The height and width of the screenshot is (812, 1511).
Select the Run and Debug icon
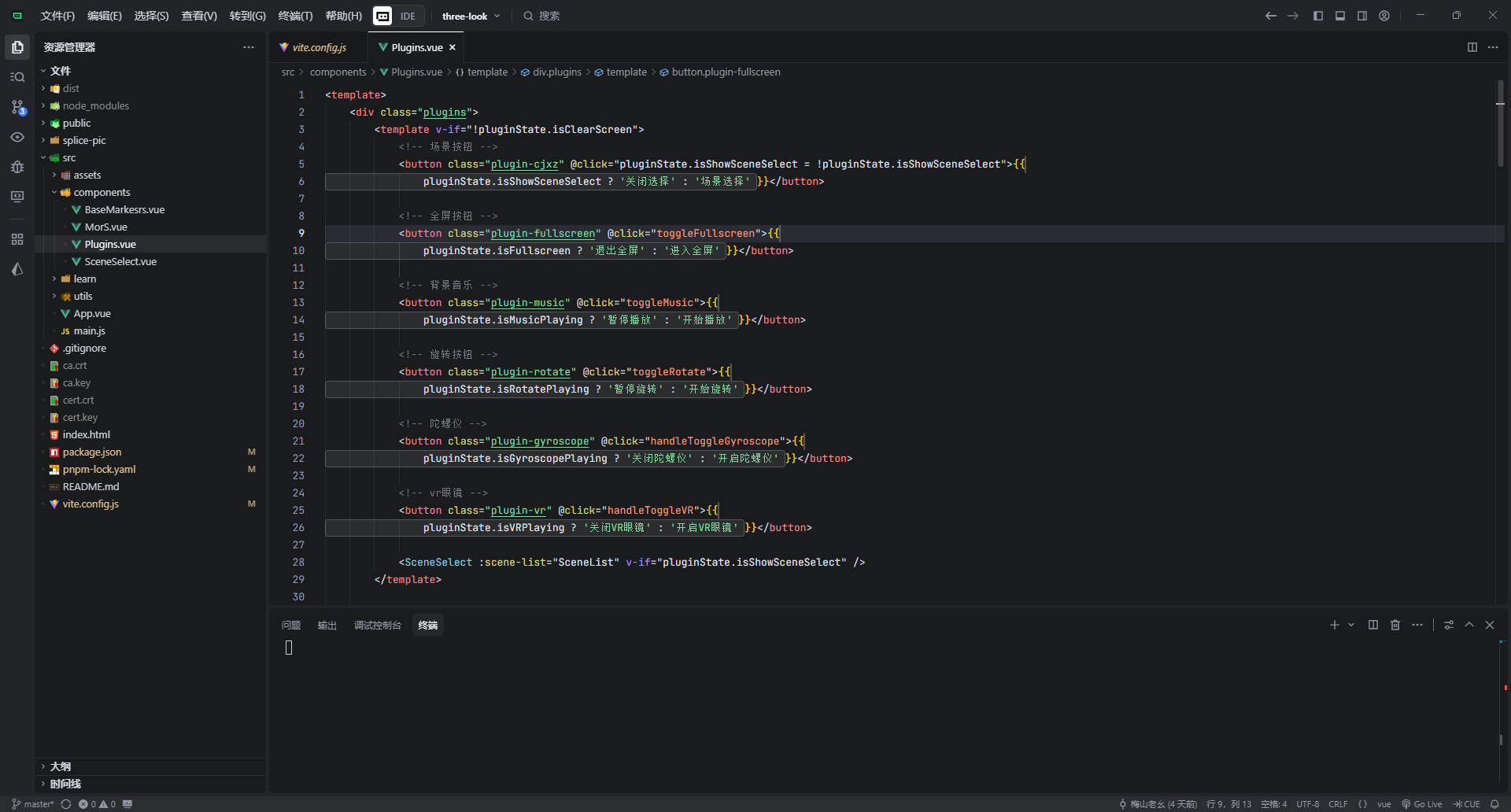[x=17, y=167]
